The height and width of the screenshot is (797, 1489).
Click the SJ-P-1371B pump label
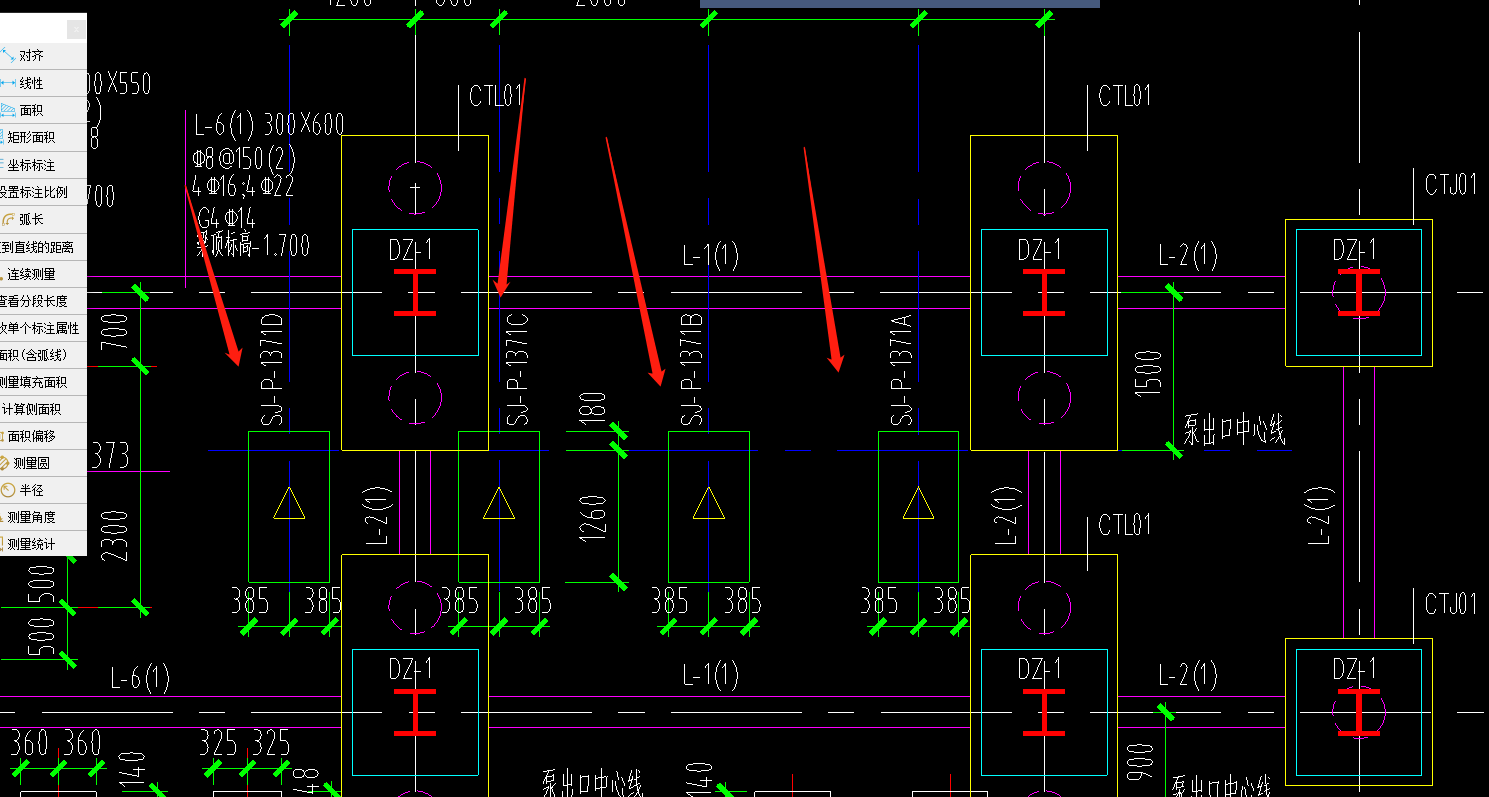[693, 369]
